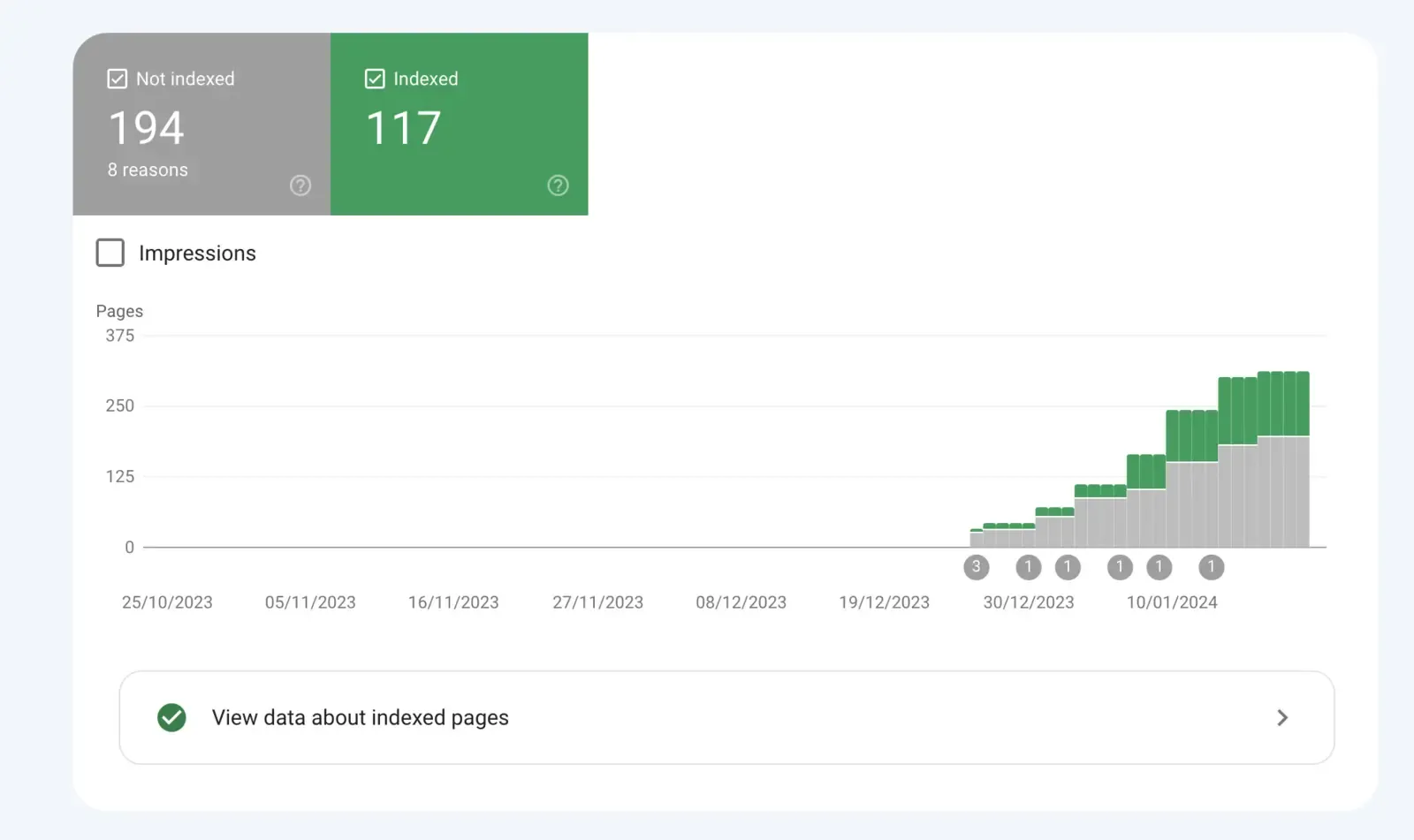The width and height of the screenshot is (1414, 840).
Task: Click the 125 y-axis label
Action: click(120, 477)
